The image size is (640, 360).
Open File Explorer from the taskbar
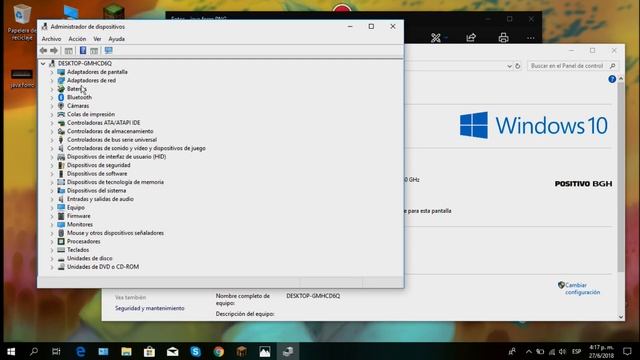(127, 351)
